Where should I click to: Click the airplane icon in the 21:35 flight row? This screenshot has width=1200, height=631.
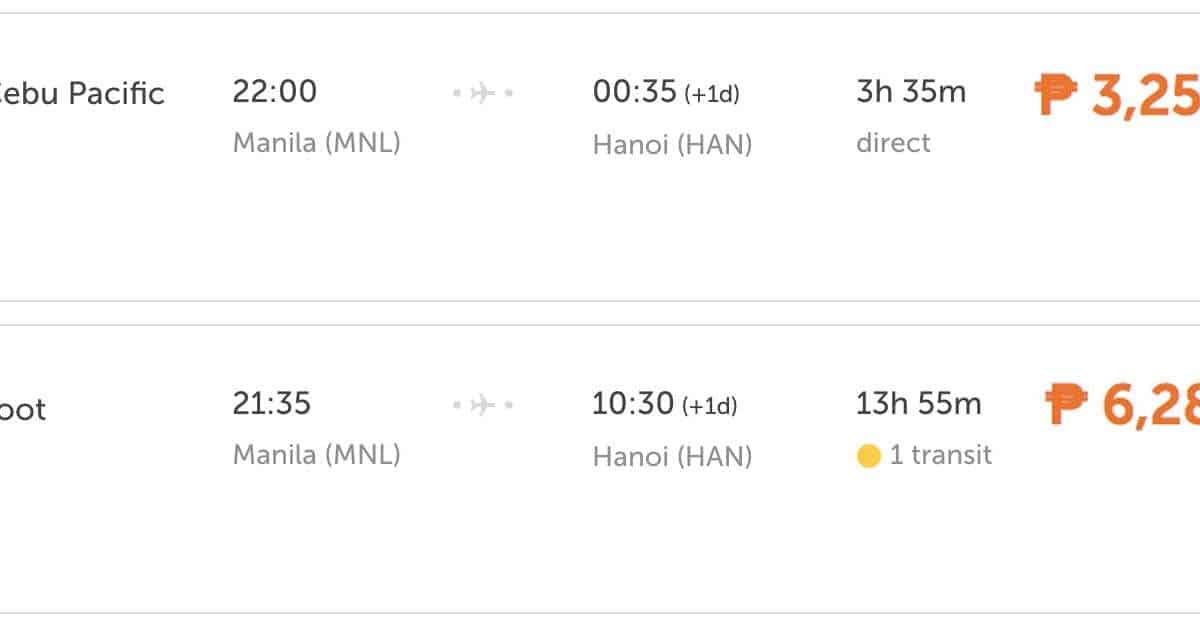(483, 405)
